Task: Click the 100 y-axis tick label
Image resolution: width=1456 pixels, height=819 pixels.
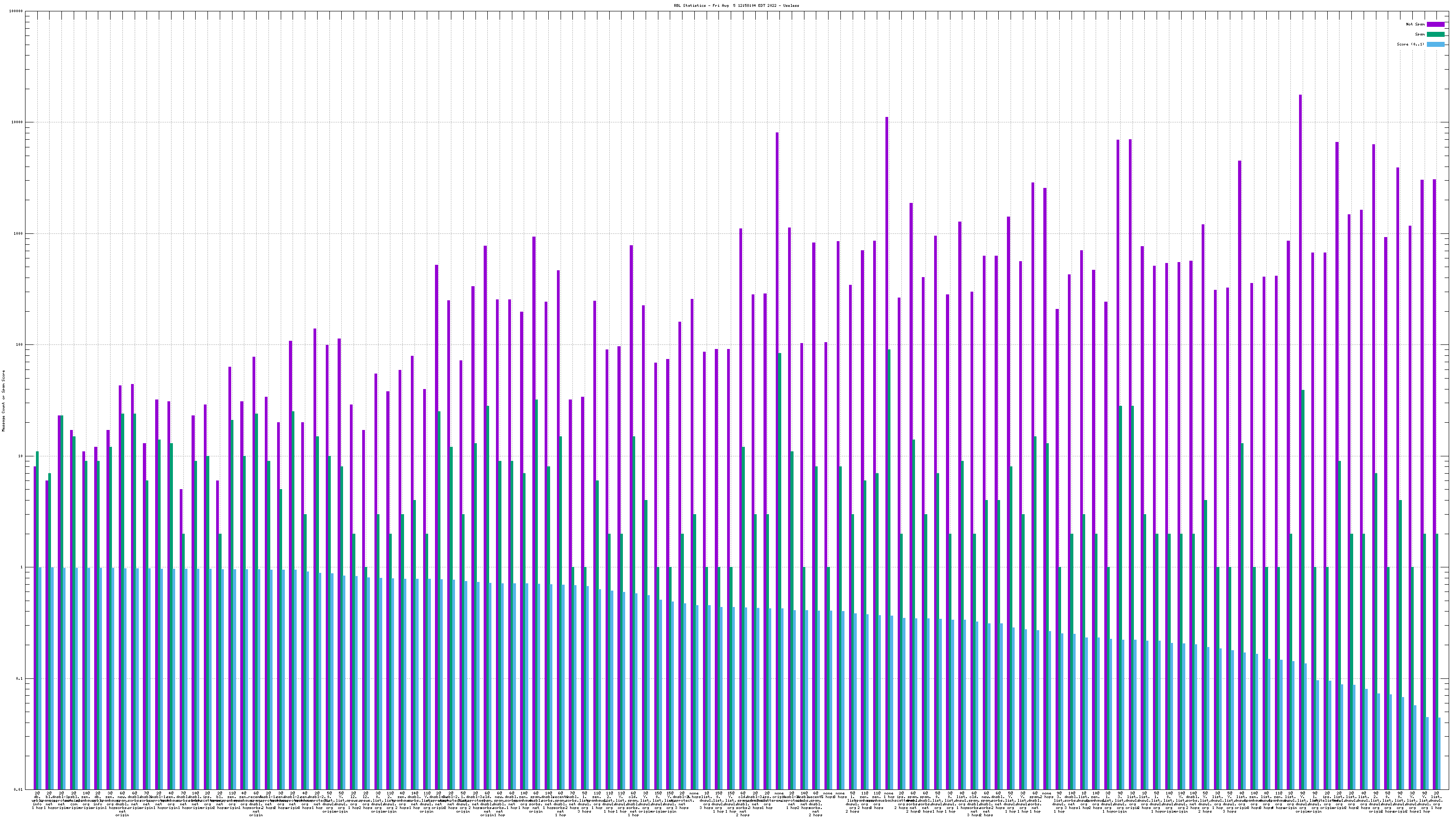Action: [x=20, y=345]
